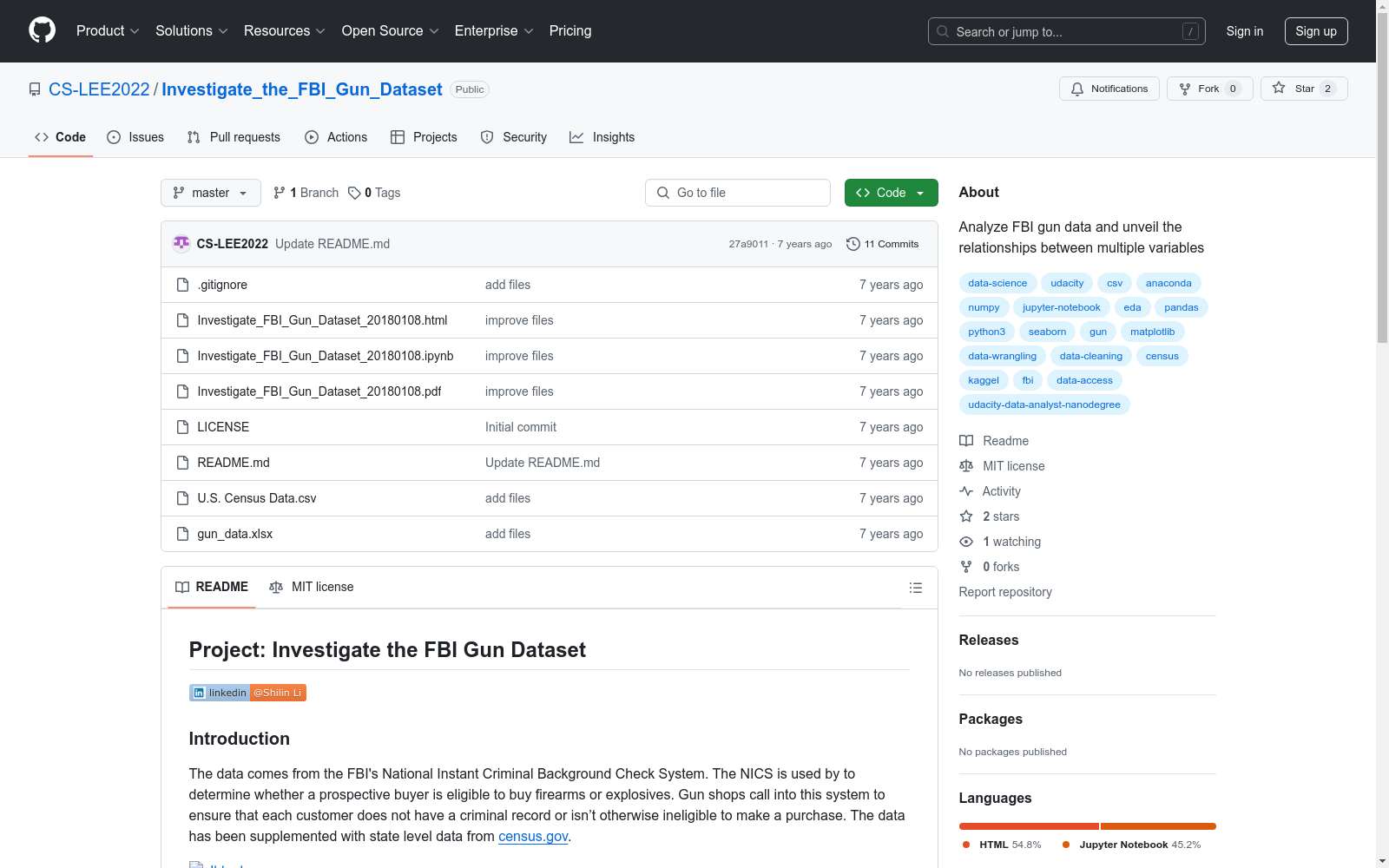The image size is (1389, 868).
Task: Click the file icon beside README.md
Action: pyautogui.click(x=182, y=463)
